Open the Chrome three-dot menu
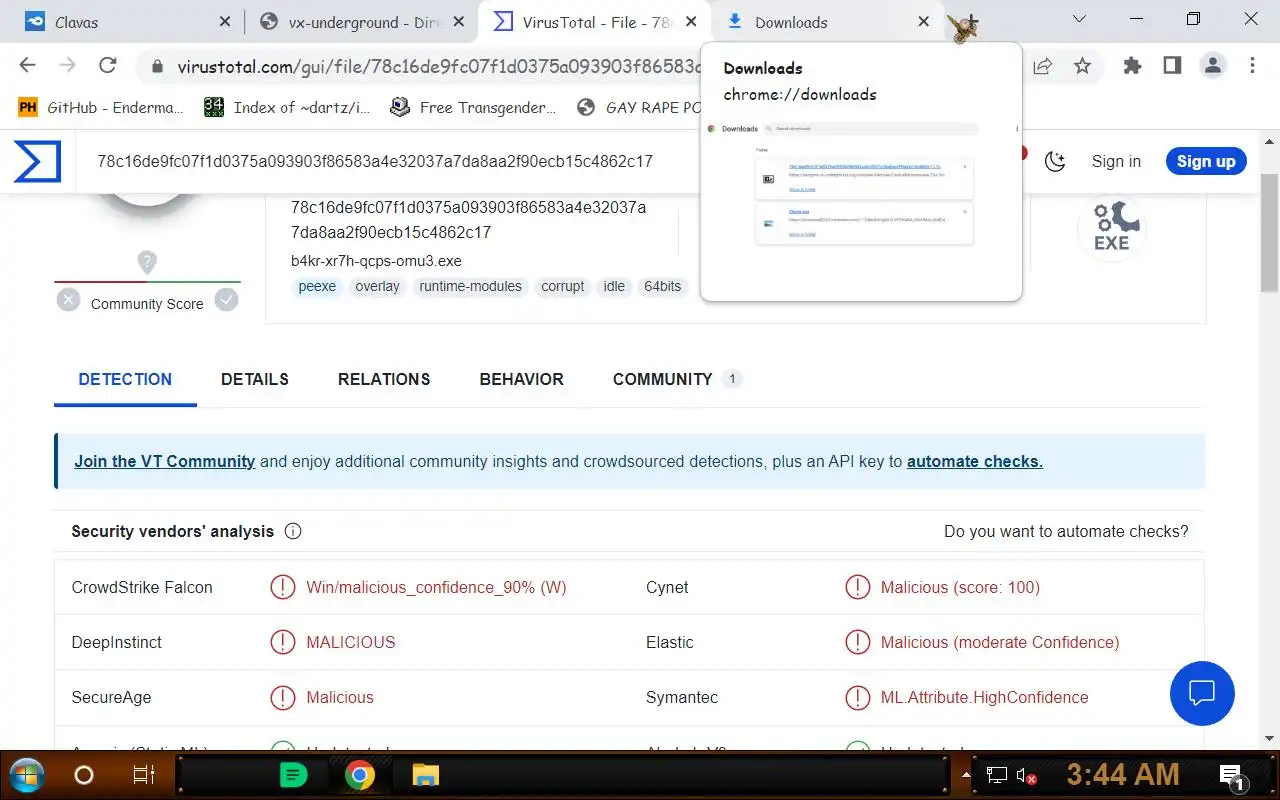The height and width of the screenshot is (800, 1280). tap(1252, 66)
